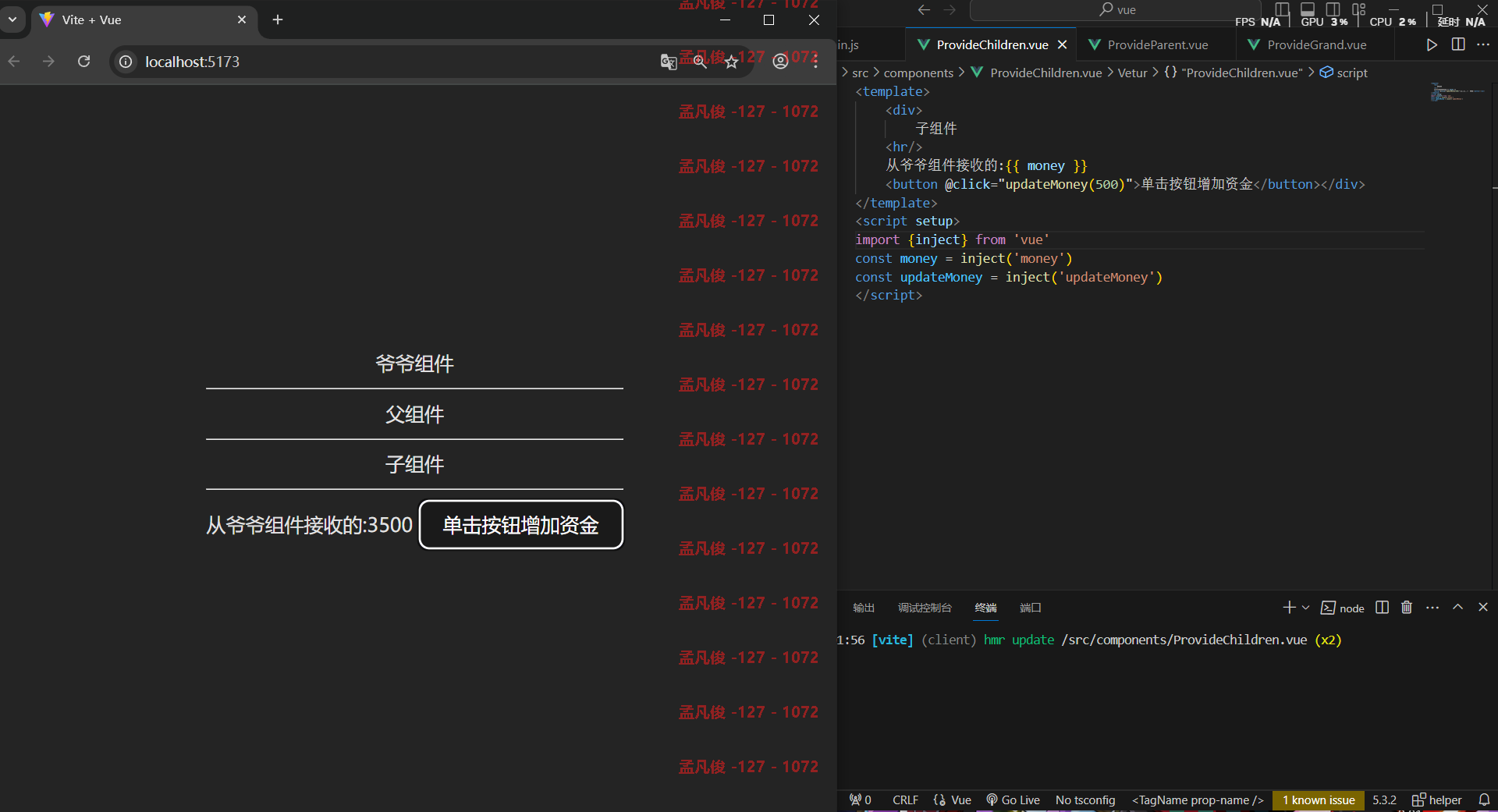Create a new terminal with plus icon
The image size is (1498, 812).
[x=1289, y=607]
